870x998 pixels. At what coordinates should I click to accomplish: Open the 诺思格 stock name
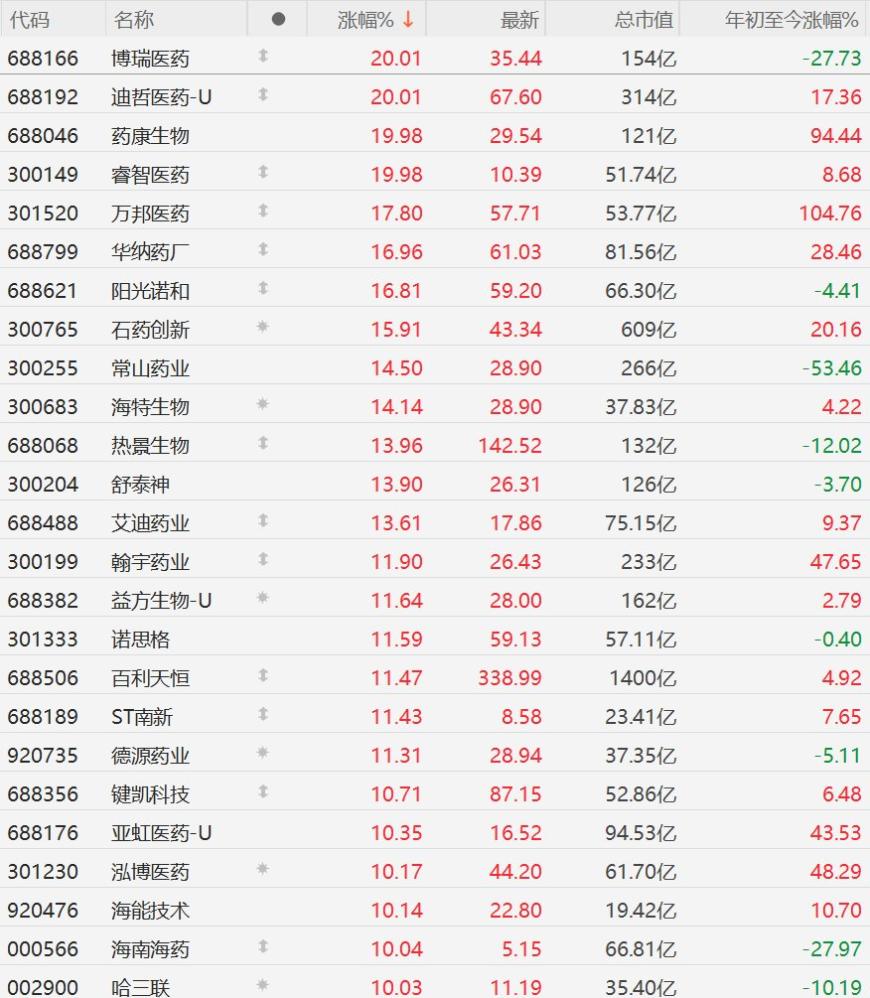[x=141, y=639]
